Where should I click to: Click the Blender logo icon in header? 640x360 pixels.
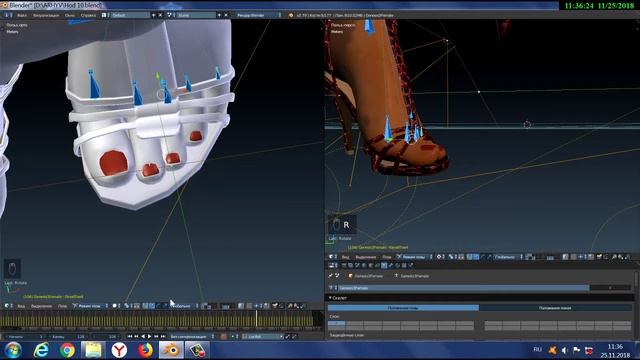coord(291,15)
